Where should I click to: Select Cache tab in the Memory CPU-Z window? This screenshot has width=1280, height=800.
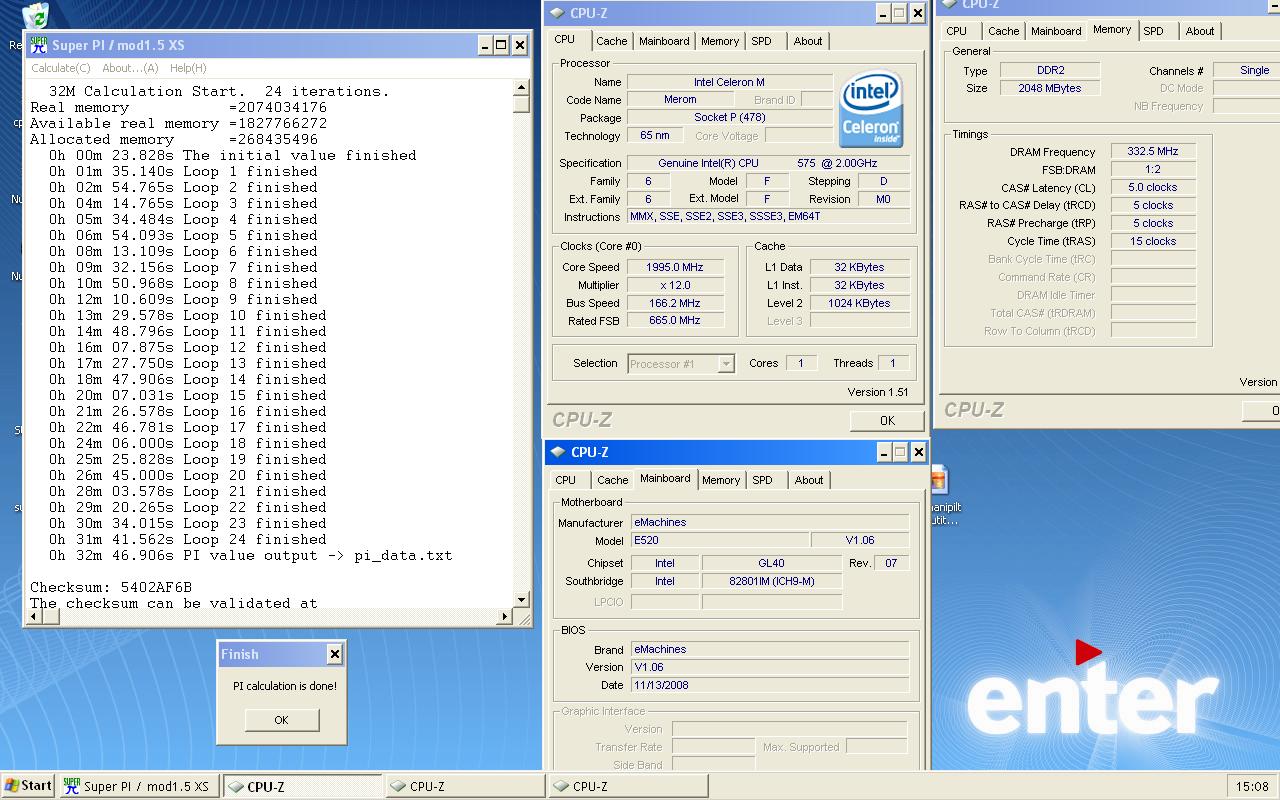1004,31
